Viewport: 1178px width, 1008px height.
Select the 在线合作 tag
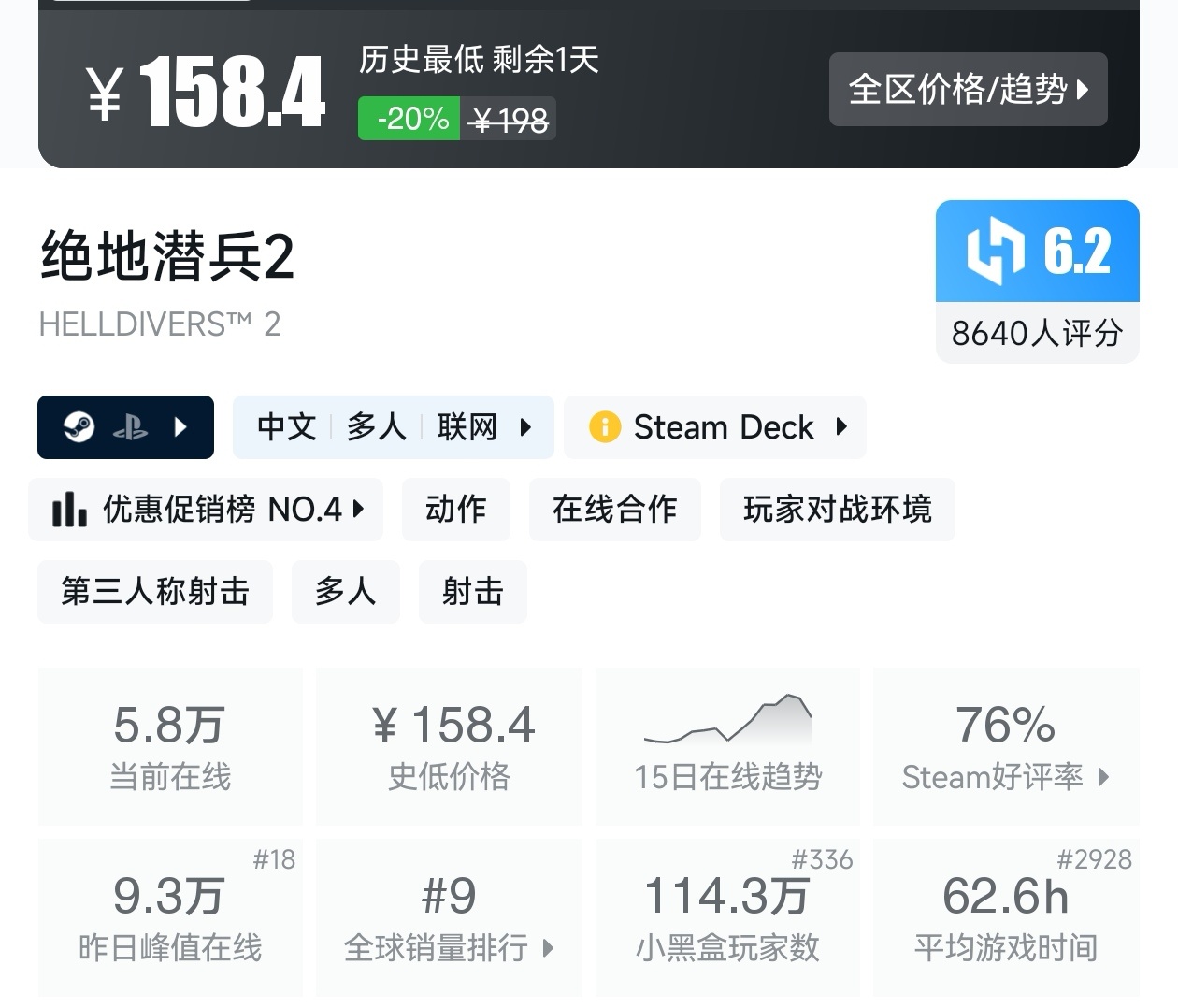(614, 510)
